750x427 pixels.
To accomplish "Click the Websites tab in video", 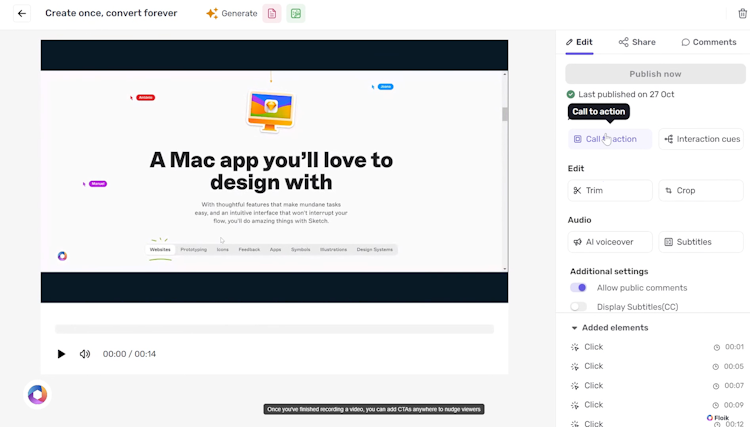I will tap(160, 250).
